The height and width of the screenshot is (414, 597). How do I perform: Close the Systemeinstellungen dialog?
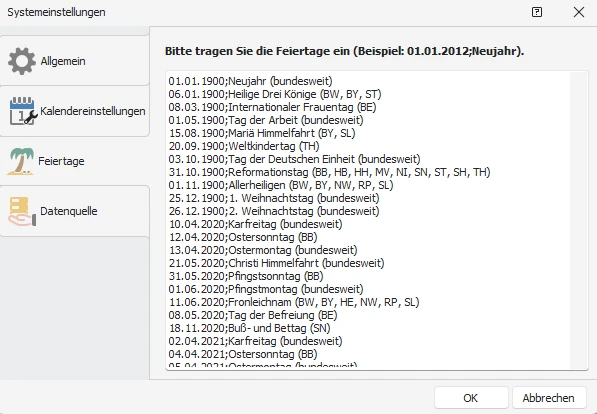[x=579, y=12]
